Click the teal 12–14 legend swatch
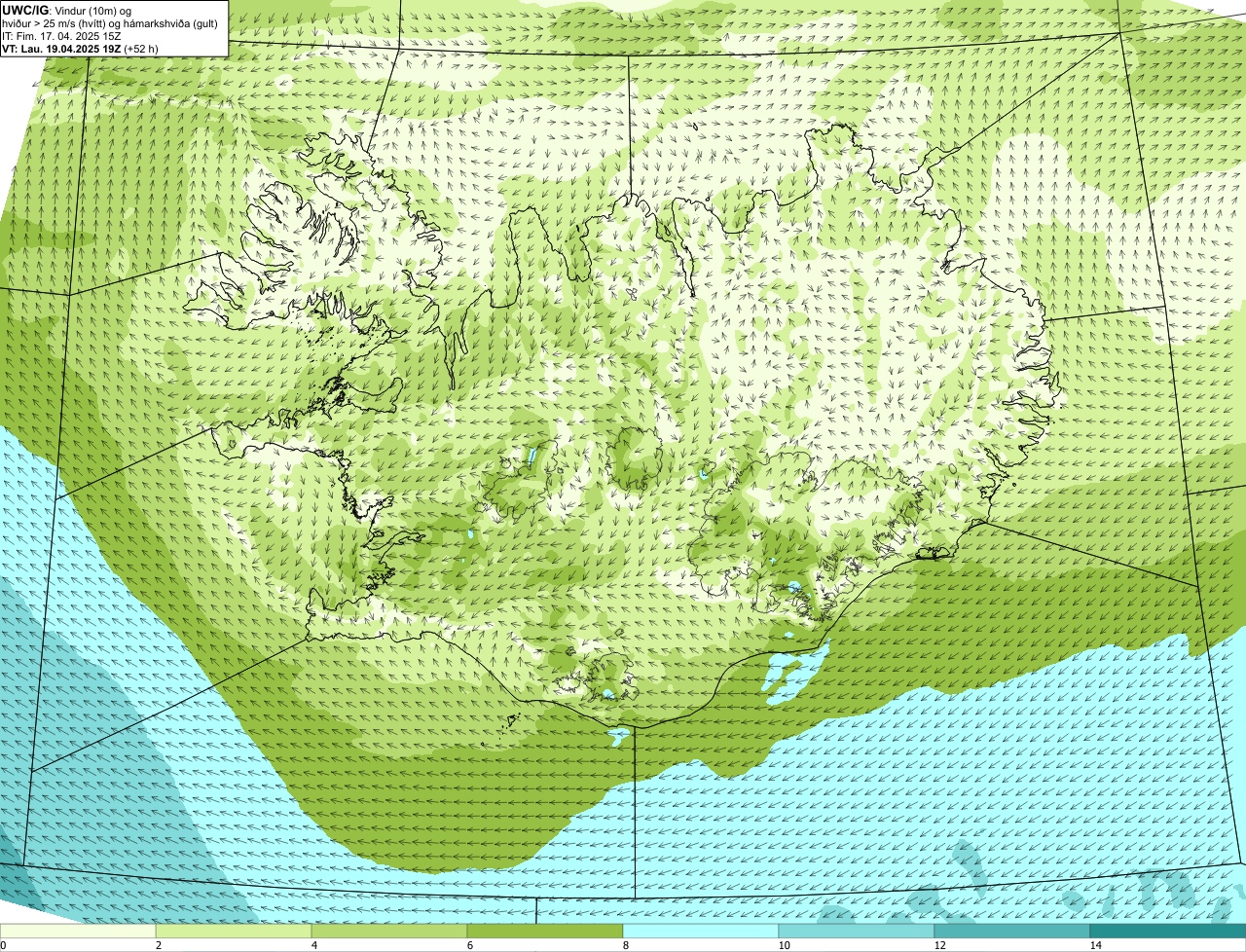 (x=1012, y=931)
